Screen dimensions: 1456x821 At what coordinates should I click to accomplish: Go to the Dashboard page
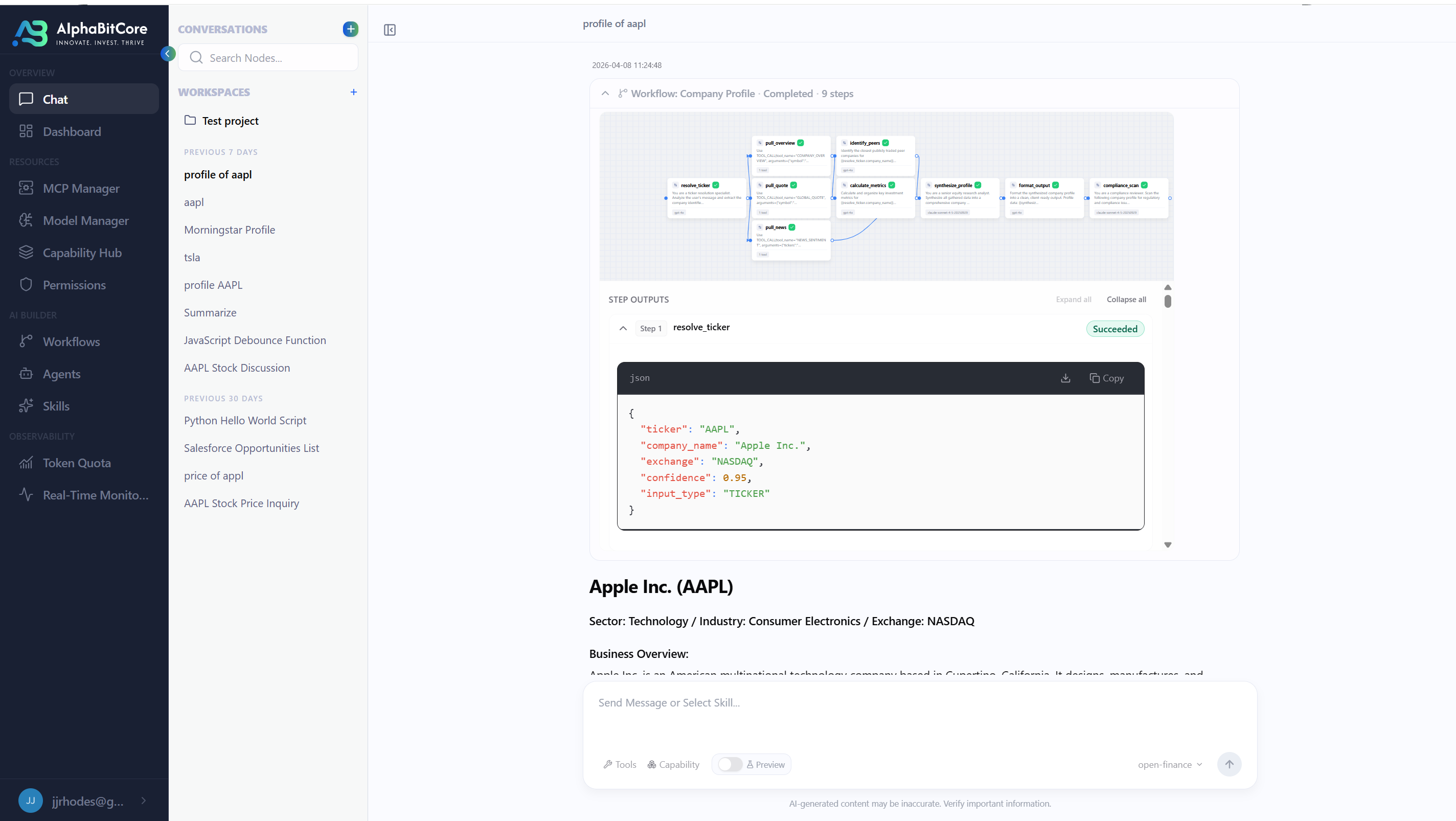click(72, 132)
